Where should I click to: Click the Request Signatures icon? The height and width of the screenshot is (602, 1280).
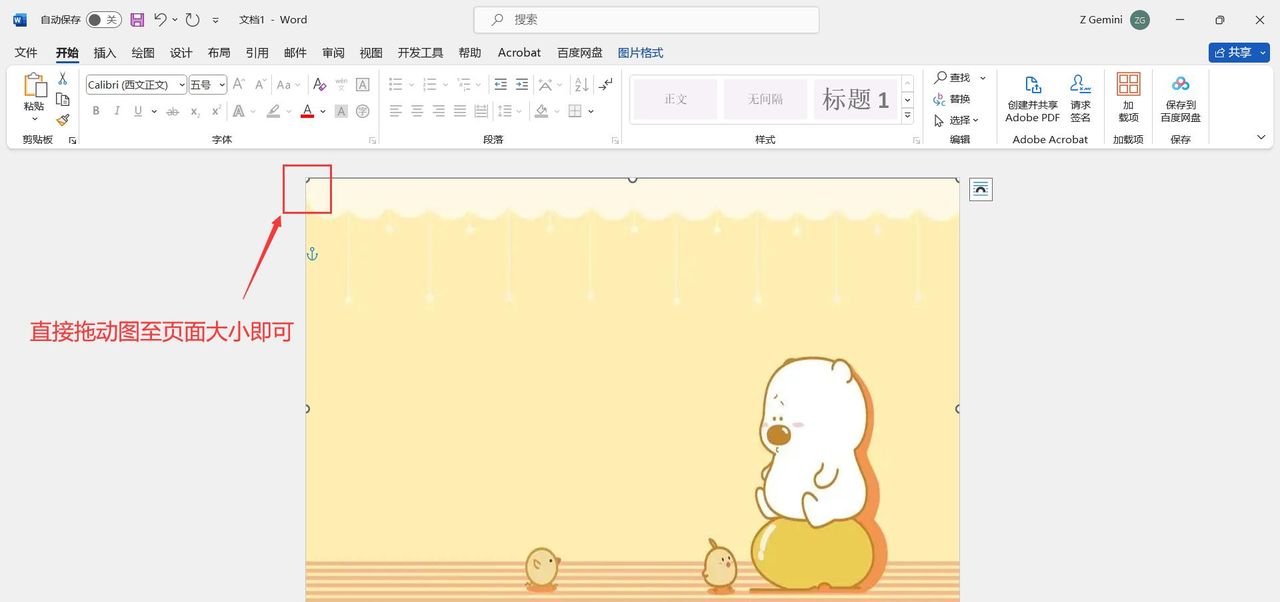[x=1080, y=100]
